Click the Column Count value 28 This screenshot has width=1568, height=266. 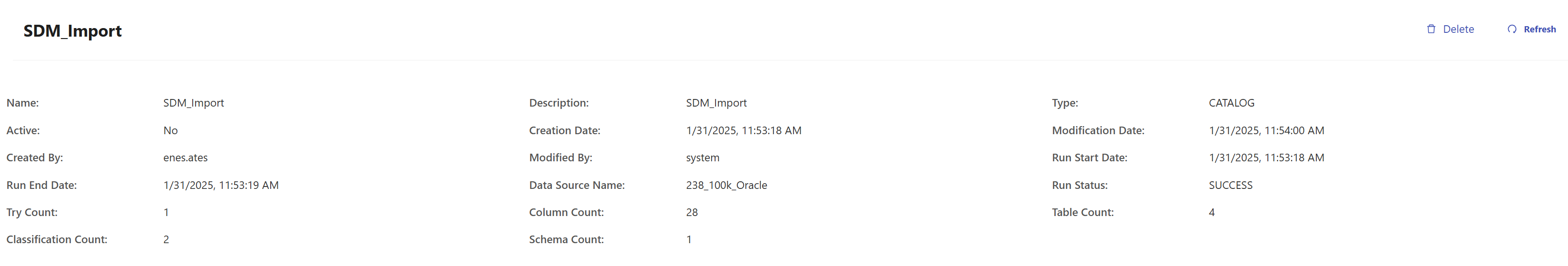692,212
